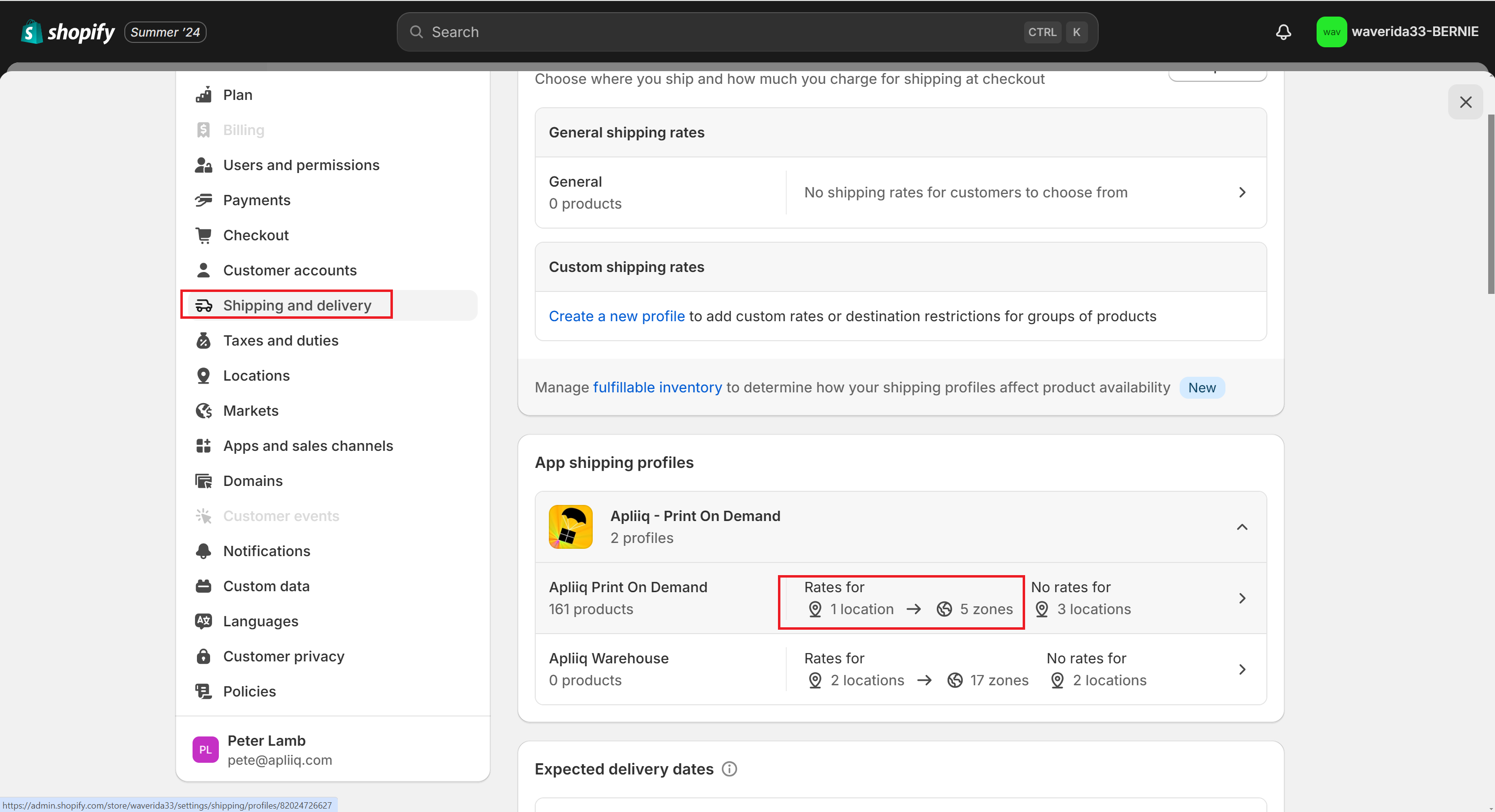Click the notifications bell icon in header

[x=1283, y=32]
